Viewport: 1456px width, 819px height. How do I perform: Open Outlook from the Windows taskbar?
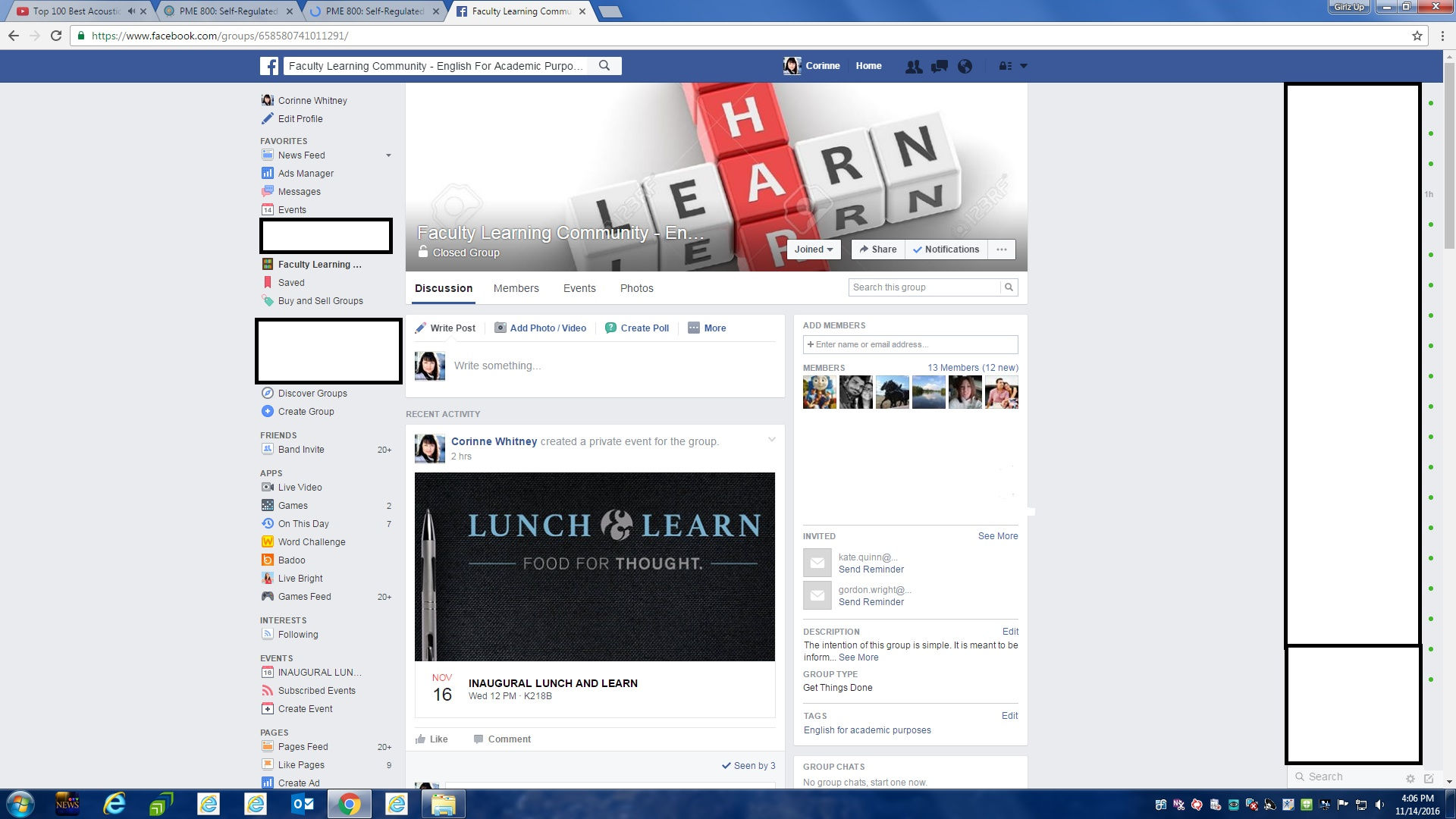(x=303, y=804)
